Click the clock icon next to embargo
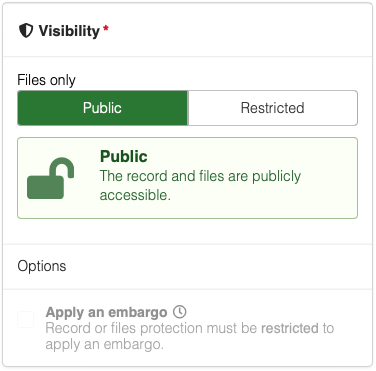The image size is (376, 371). 180,312
